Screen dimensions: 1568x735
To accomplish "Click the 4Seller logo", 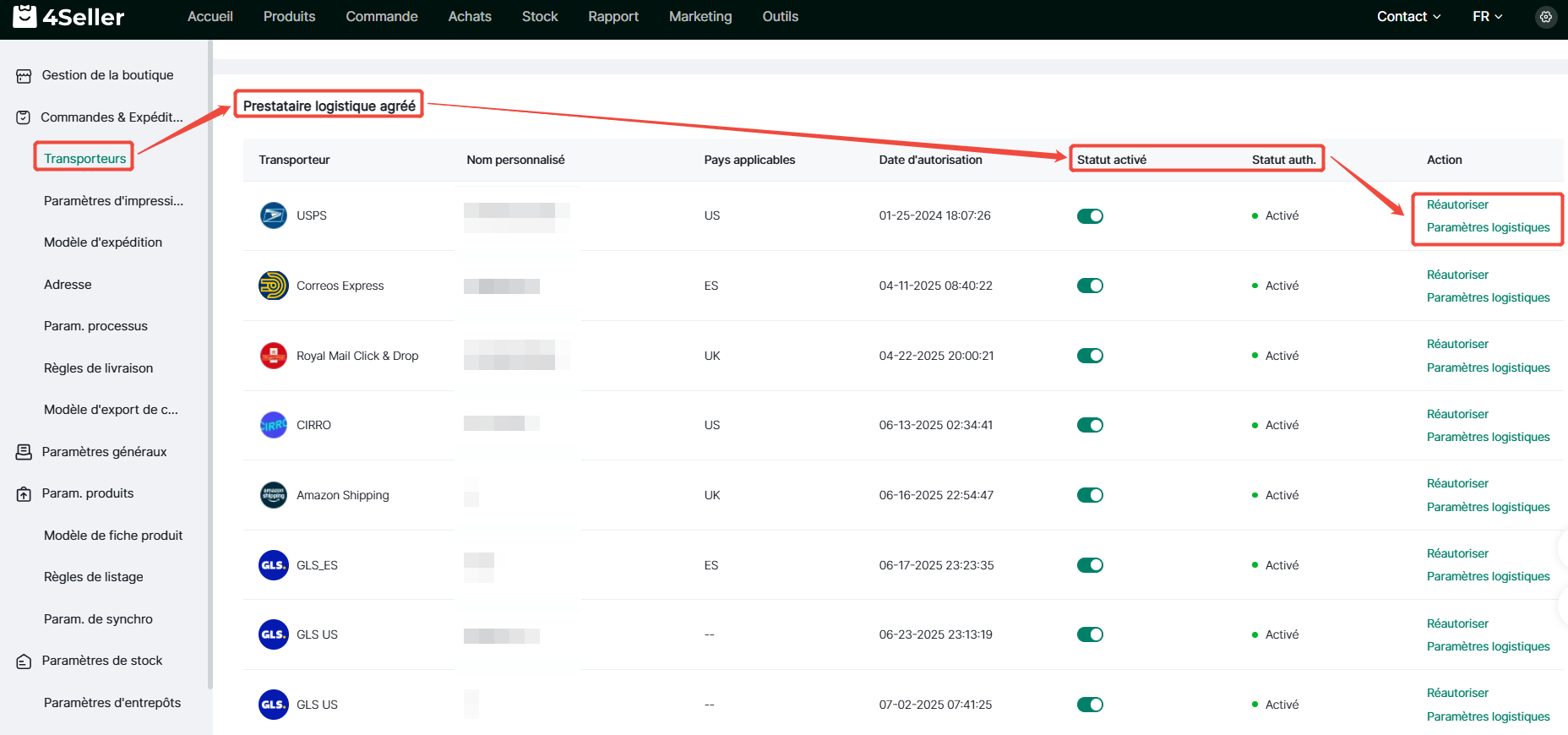I will pos(69,17).
